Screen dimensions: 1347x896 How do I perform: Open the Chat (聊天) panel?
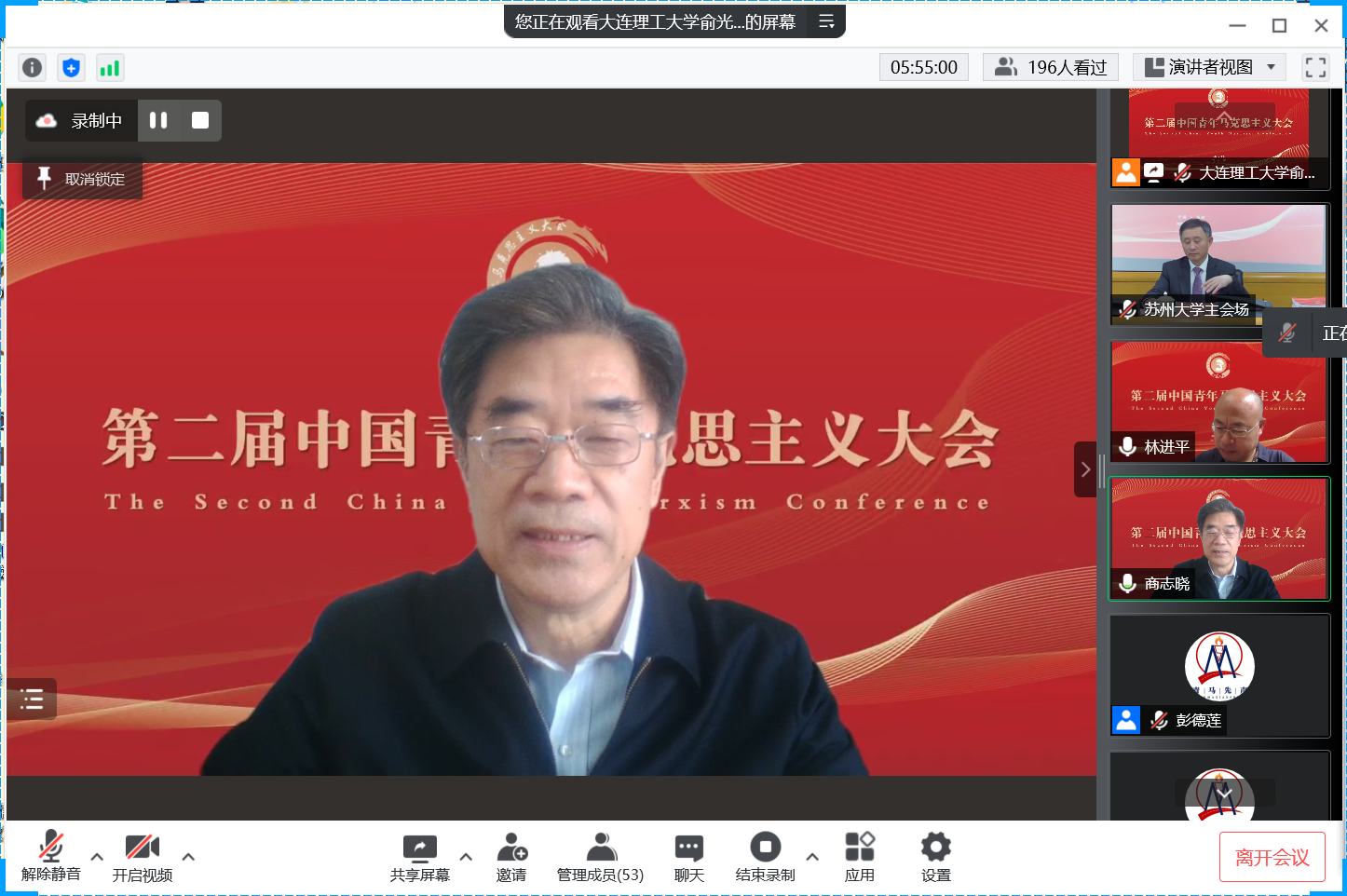(688, 857)
